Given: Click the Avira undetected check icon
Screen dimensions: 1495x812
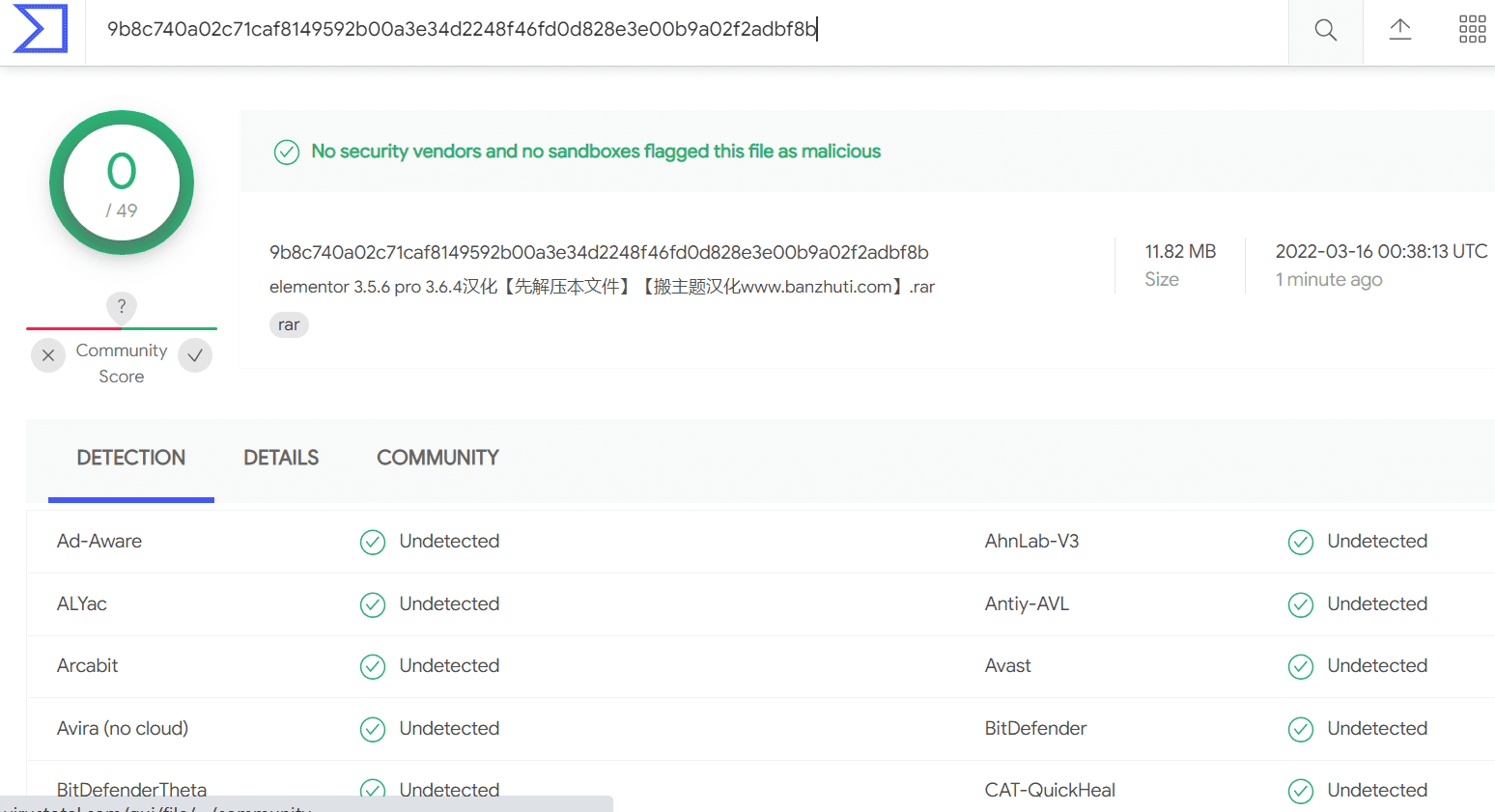Looking at the screenshot, I should point(373,730).
